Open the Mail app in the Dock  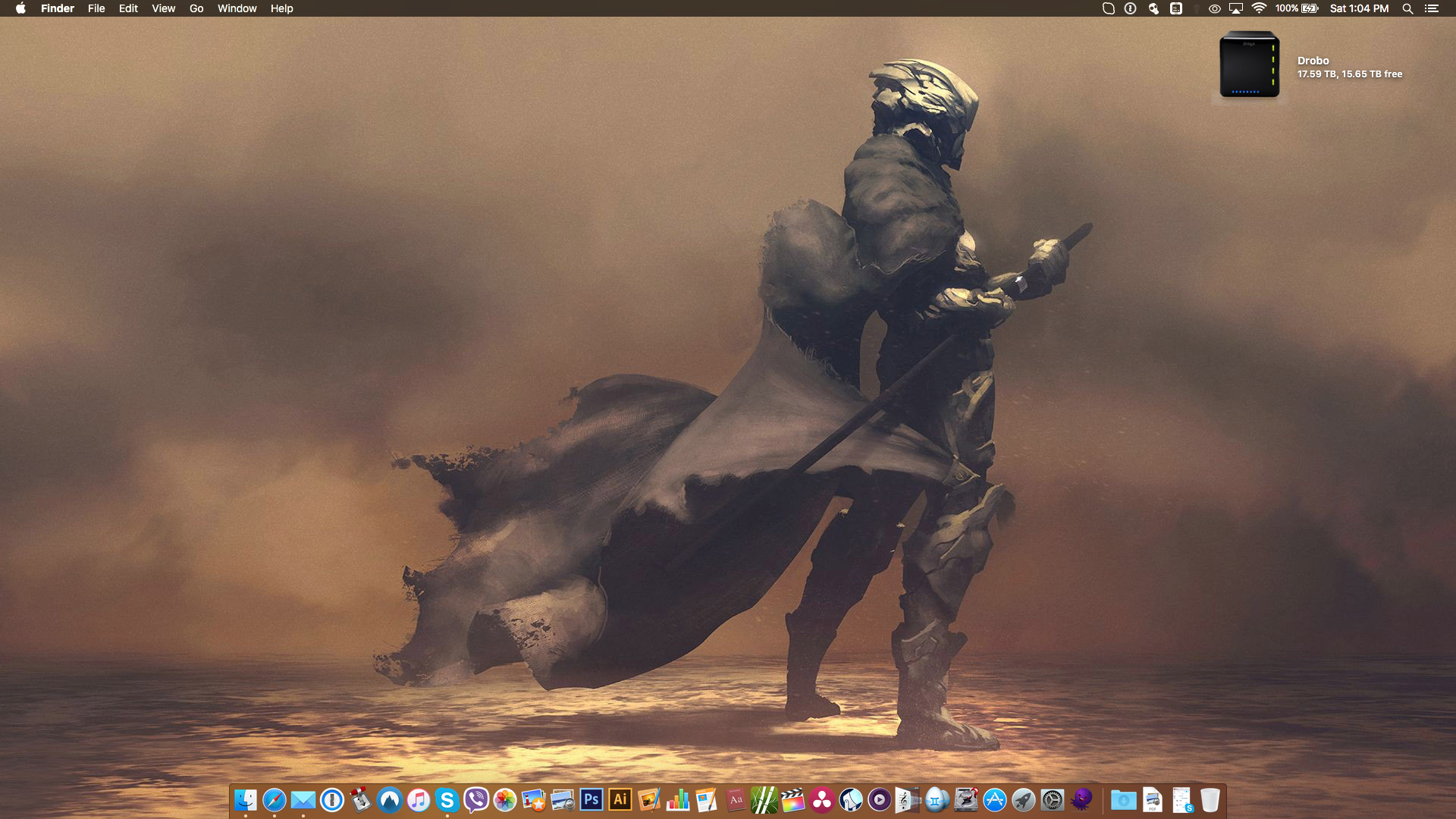tap(303, 799)
